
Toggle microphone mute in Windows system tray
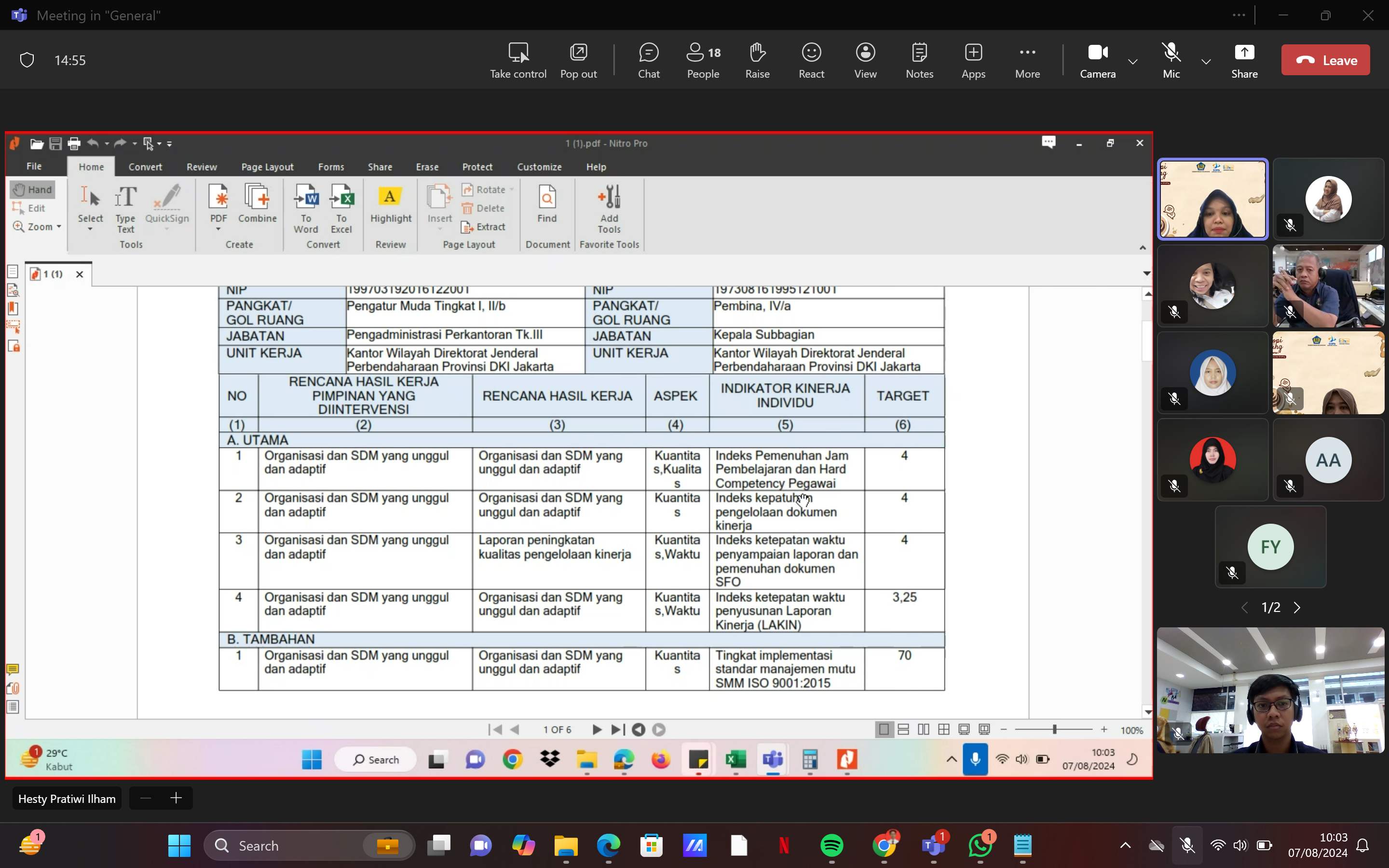(1187, 845)
